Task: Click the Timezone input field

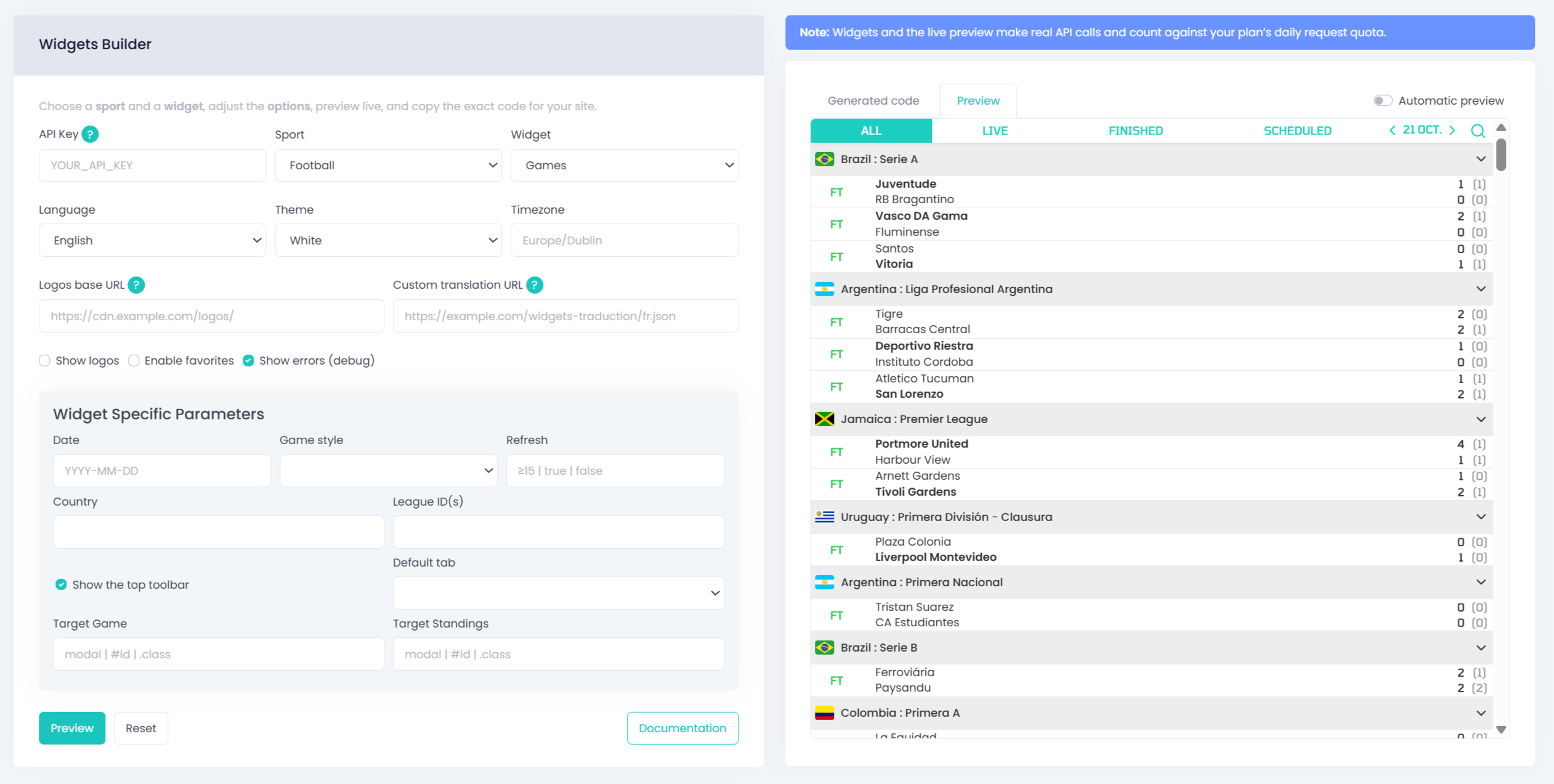Action: 624,240
